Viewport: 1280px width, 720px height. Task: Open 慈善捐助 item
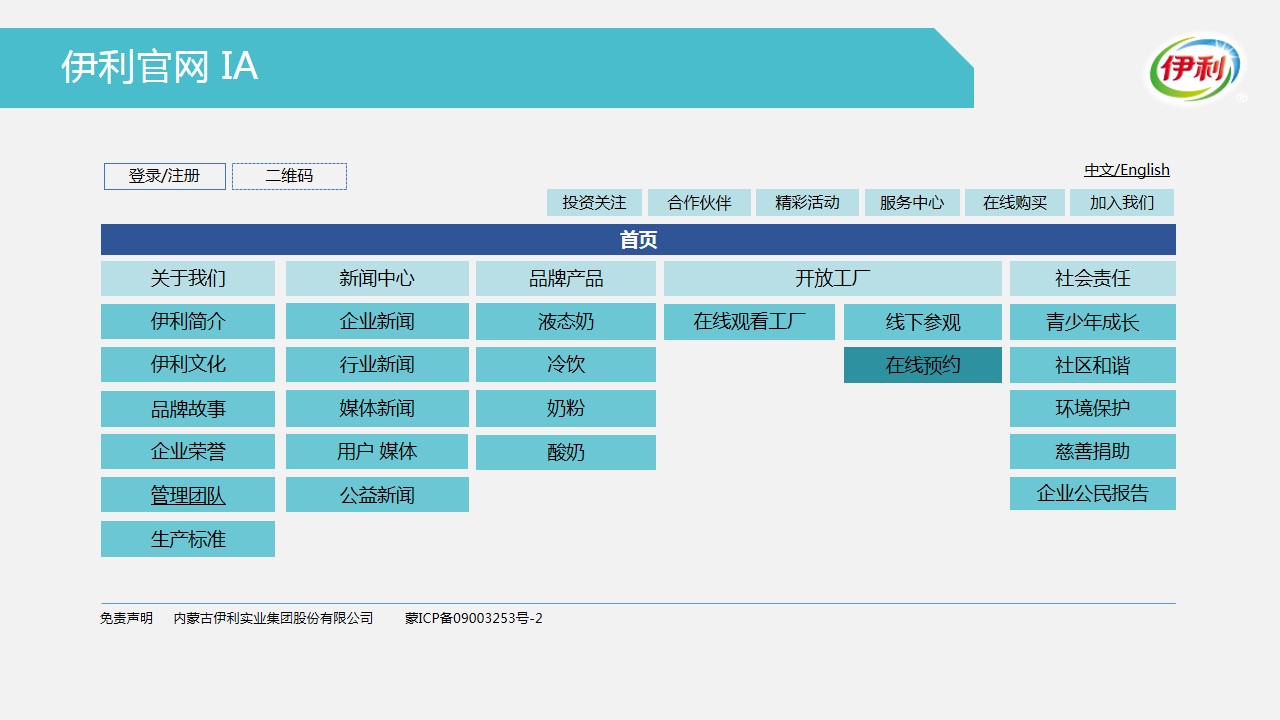tap(1093, 451)
